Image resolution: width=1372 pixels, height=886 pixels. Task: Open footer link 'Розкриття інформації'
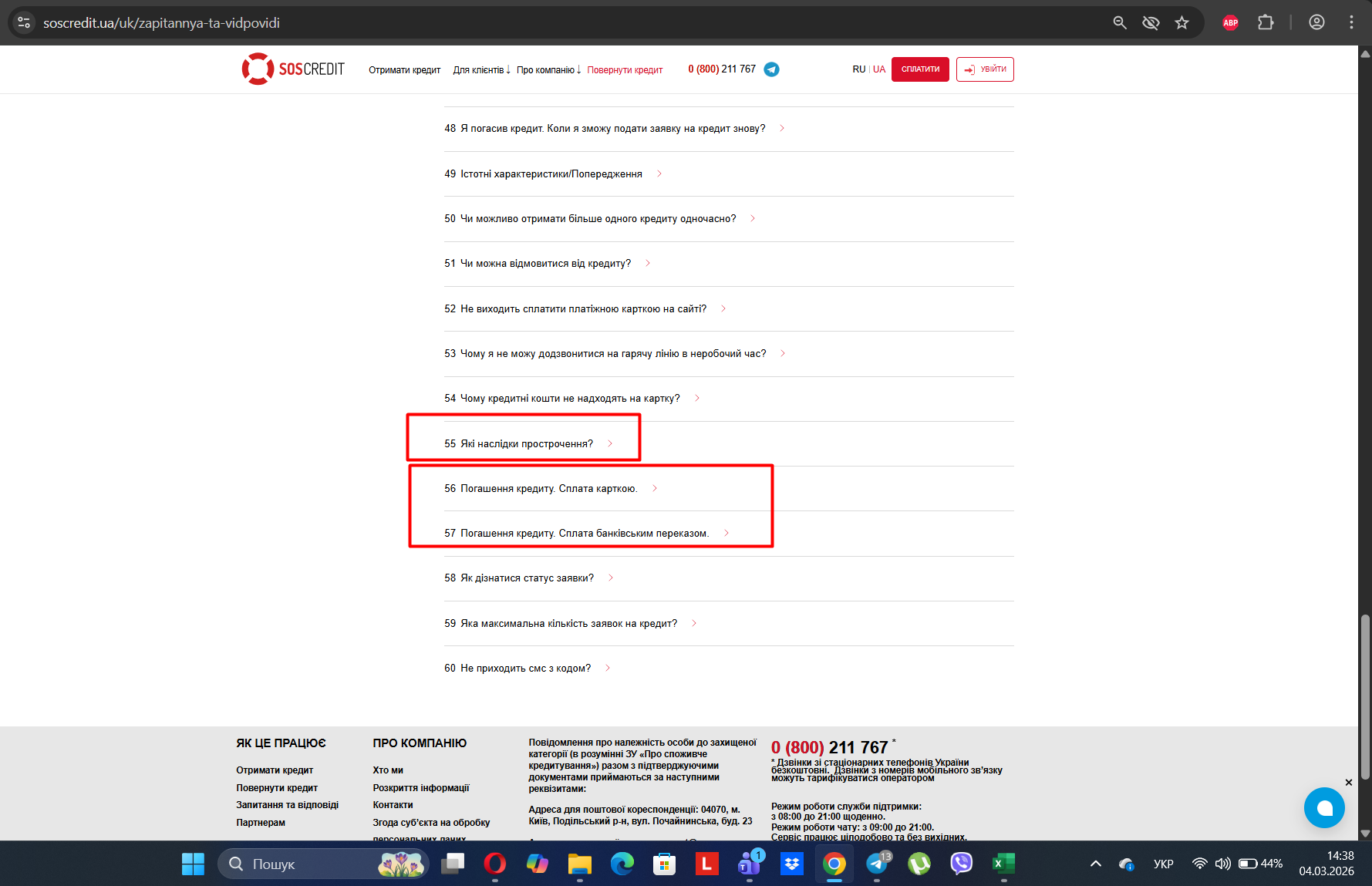click(421, 788)
